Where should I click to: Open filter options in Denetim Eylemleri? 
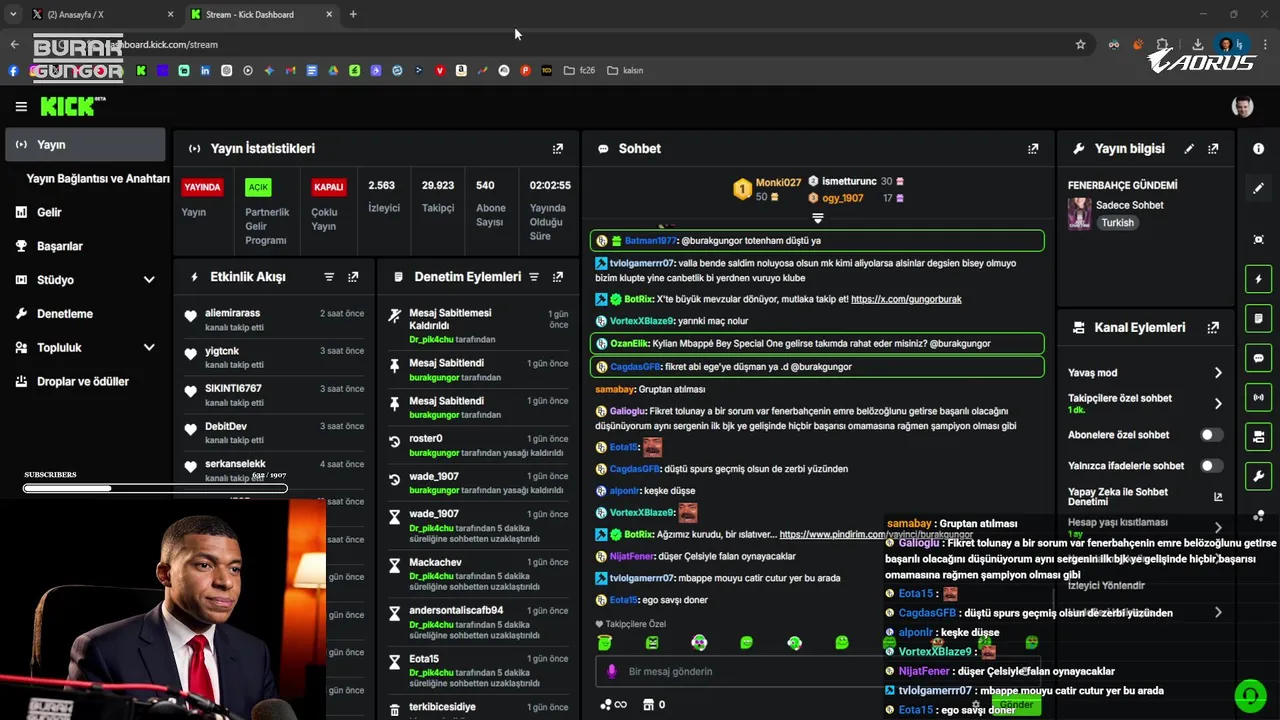[x=534, y=277]
